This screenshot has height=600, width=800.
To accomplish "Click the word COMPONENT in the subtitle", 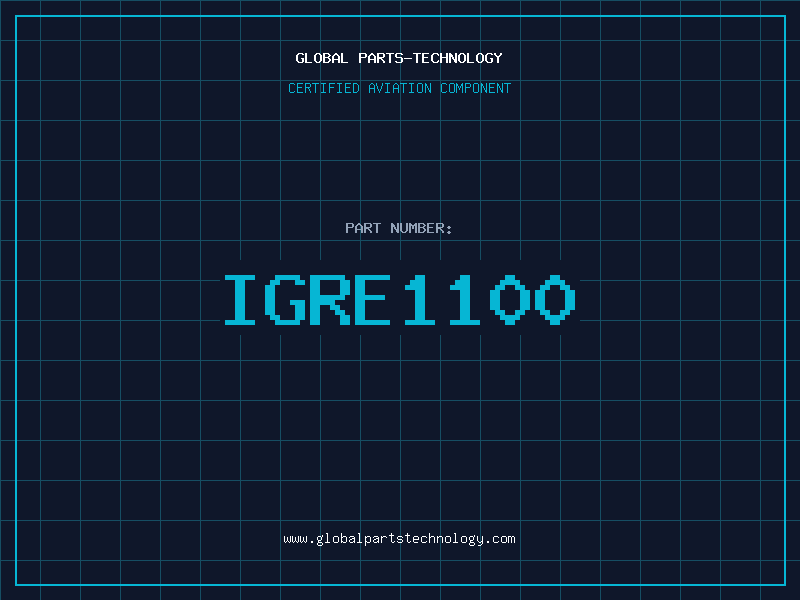I will 476,88.
